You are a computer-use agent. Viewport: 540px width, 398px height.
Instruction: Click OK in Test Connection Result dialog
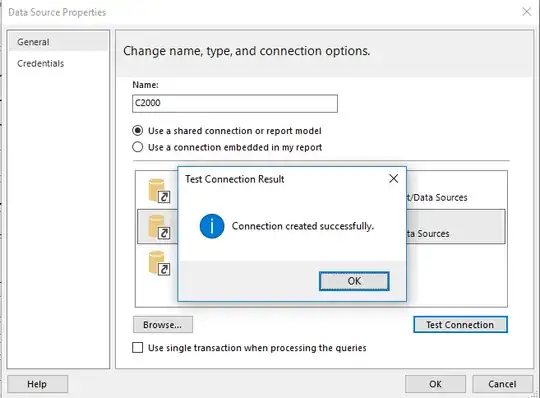tap(354, 281)
